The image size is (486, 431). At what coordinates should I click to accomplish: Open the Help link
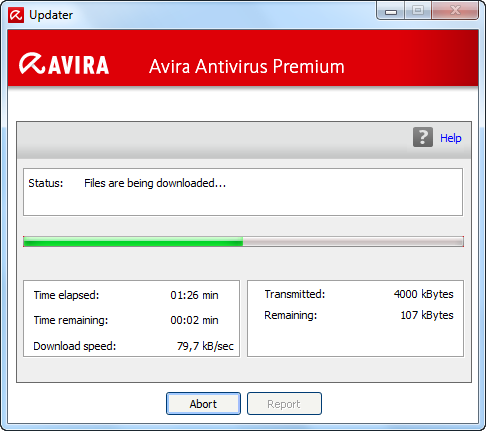click(451, 138)
